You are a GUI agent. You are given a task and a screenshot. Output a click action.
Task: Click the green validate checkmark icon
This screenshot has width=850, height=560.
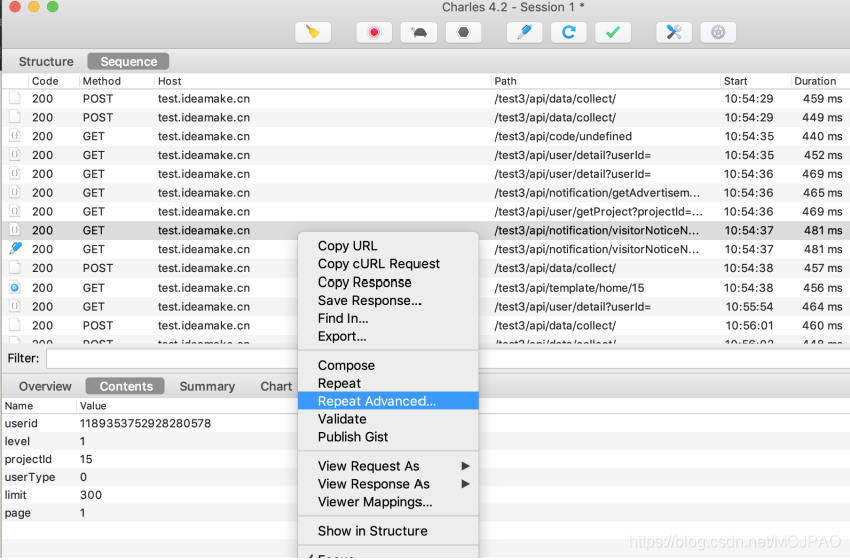point(613,33)
